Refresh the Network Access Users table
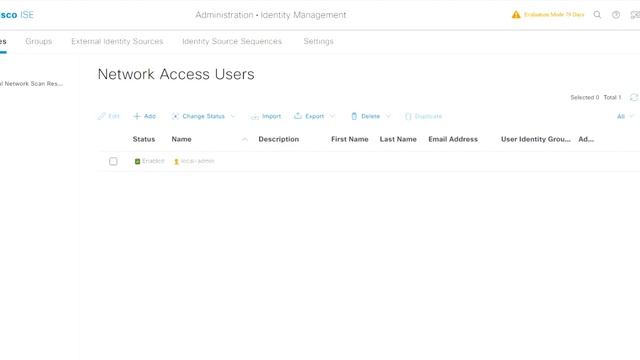Image resolution: width=640 pixels, height=360 pixels. click(634, 97)
